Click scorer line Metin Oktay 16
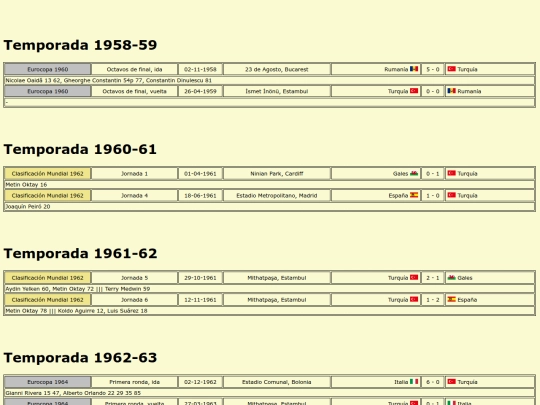The image size is (540, 405). point(269,185)
